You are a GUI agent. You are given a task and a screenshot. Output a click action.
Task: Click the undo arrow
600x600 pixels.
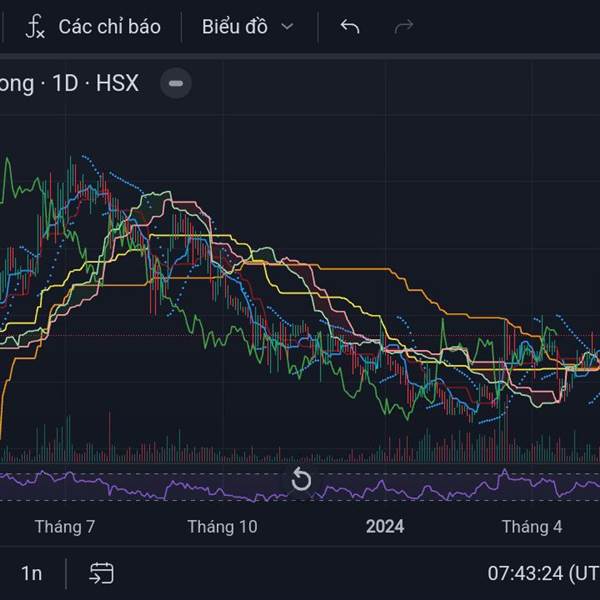click(350, 26)
